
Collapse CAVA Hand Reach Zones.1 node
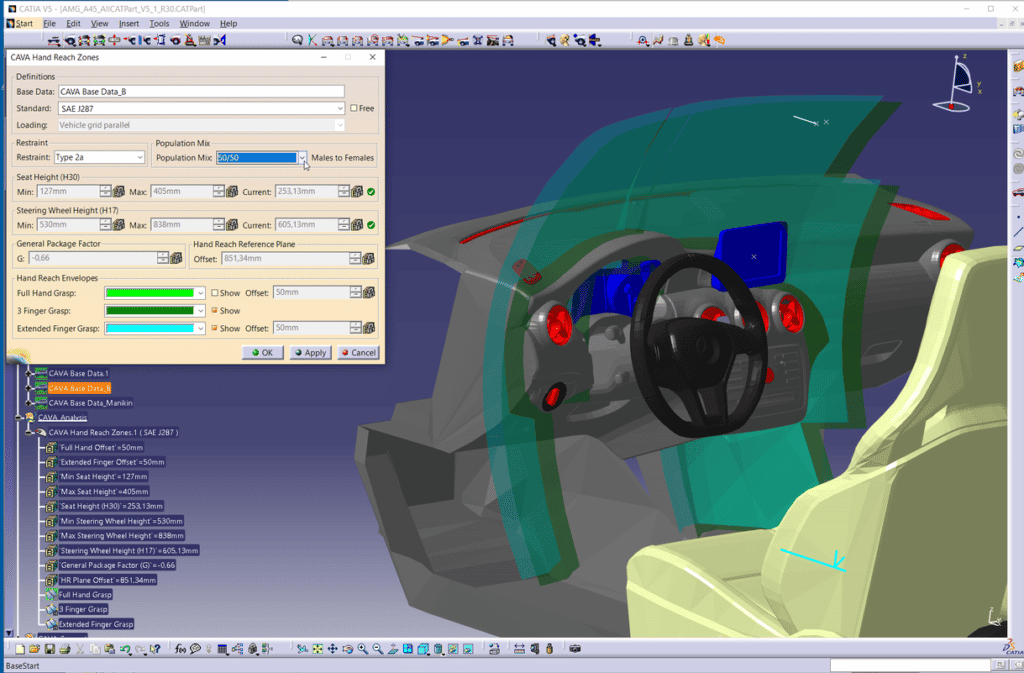click(29, 432)
